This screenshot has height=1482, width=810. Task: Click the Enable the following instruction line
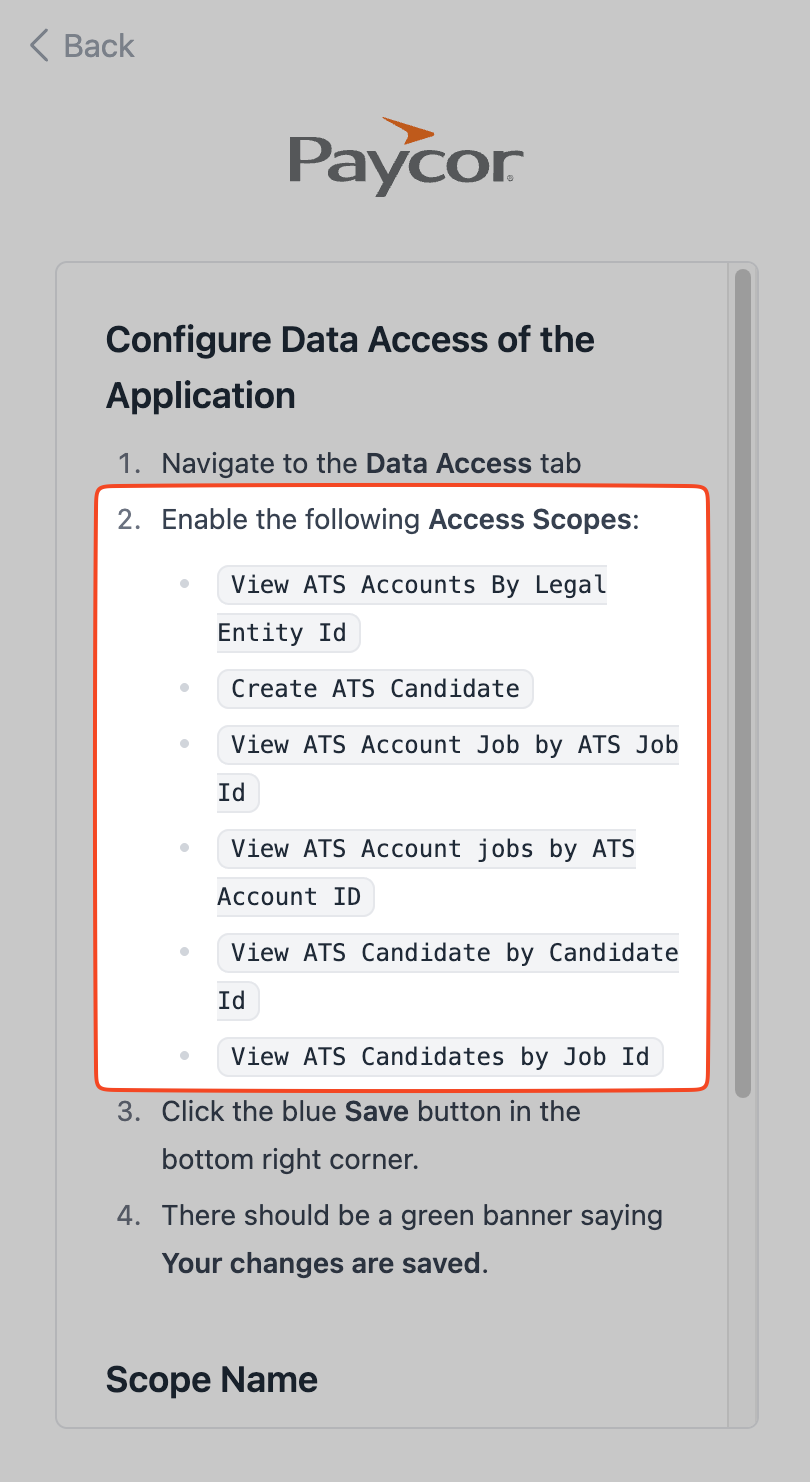pyautogui.click(x=294, y=520)
